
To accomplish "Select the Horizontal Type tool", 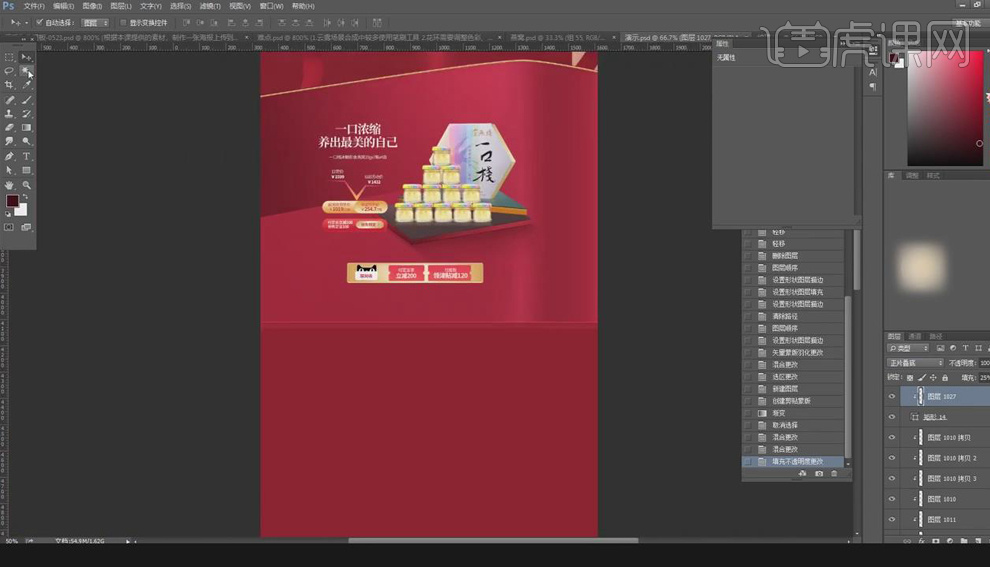I will coord(26,157).
